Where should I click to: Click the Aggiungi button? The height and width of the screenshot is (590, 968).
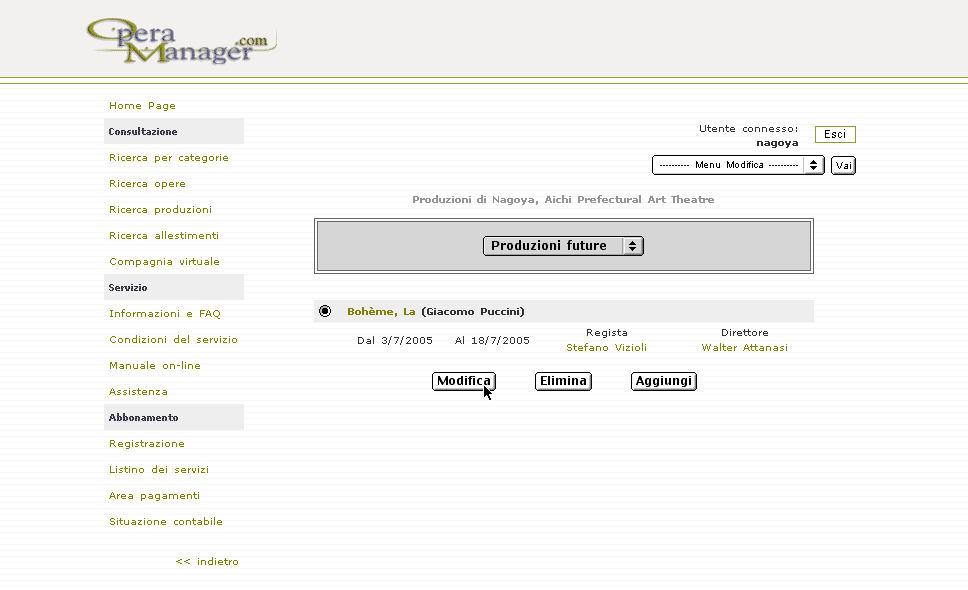point(663,381)
